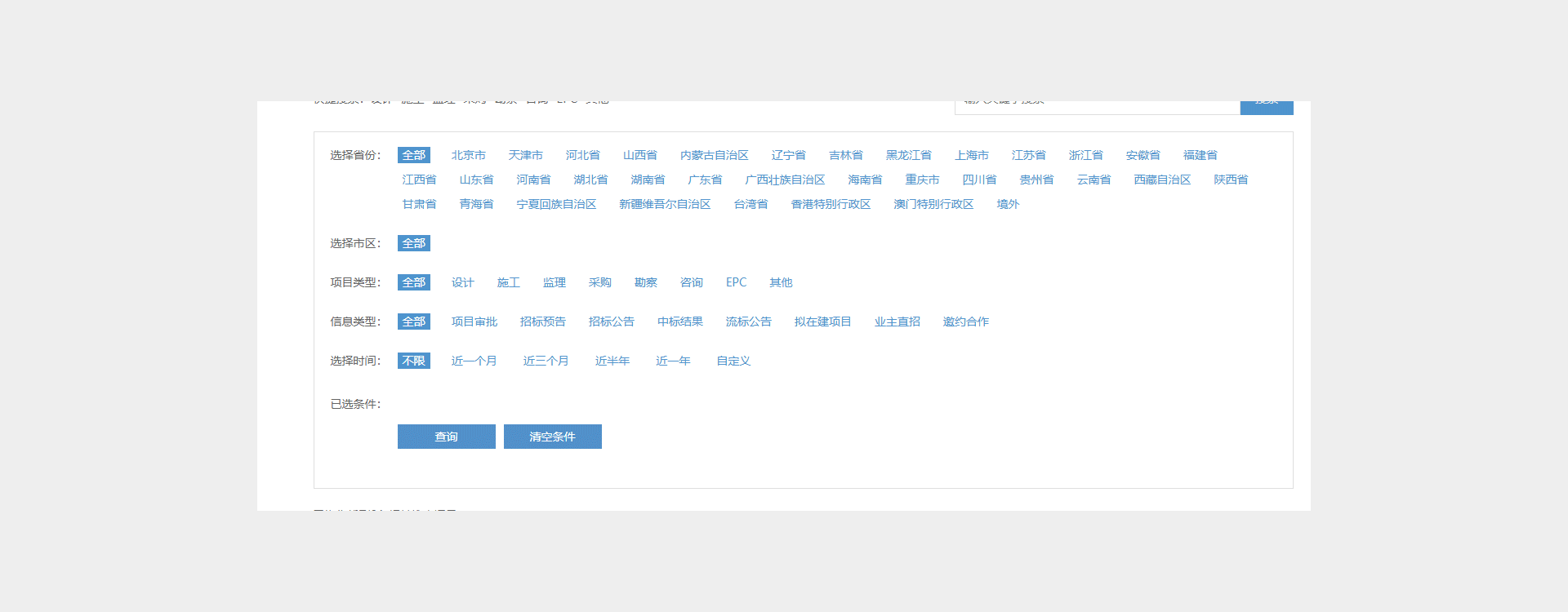The image size is (1568, 612).
Task: Choose 广东省 from the province list
Action: tap(705, 180)
